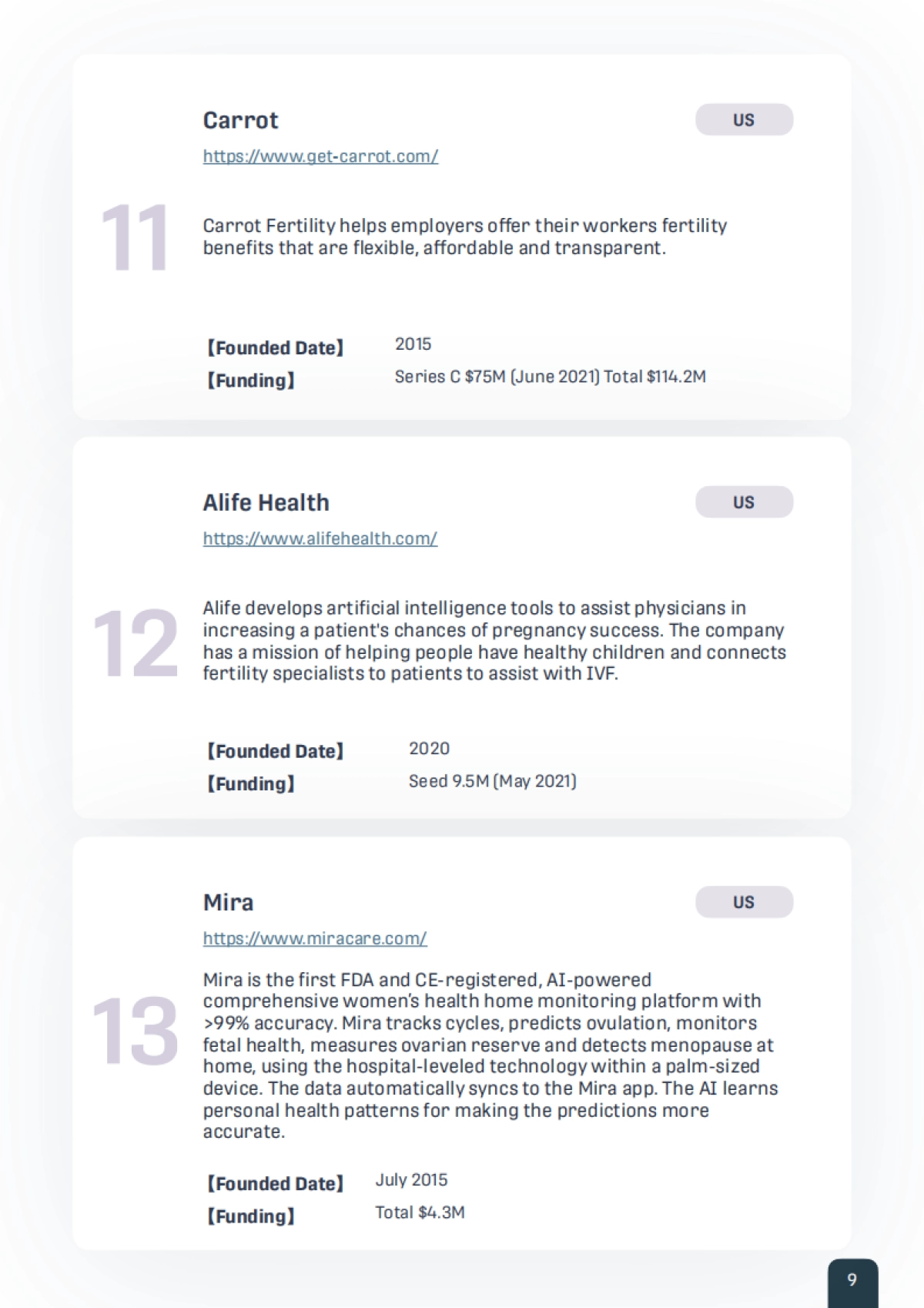Click Carrot's Series C $75M funding text
Viewport: 924px width, 1308px height.
click(550, 377)
